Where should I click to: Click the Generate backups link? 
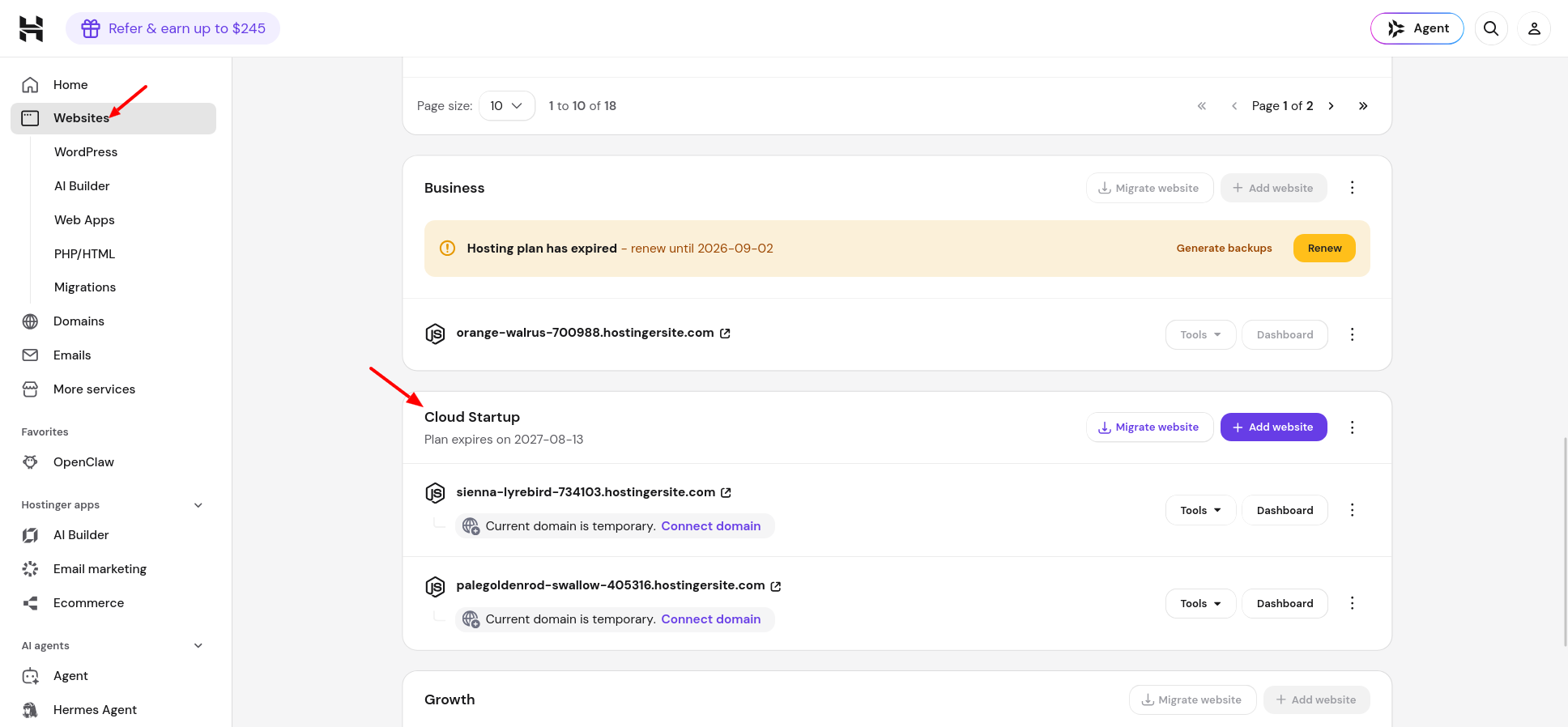(x=1224, y=249)
